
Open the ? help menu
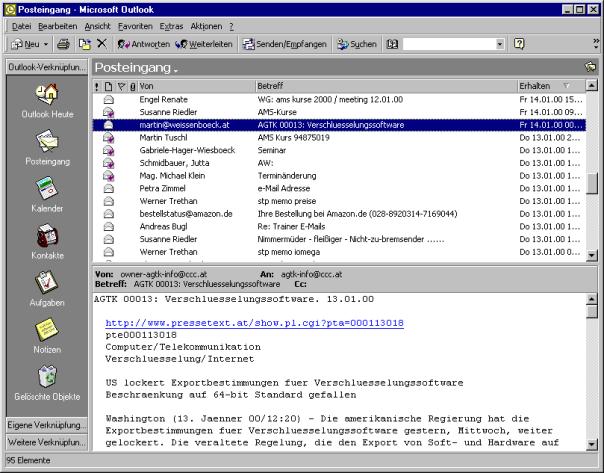[x=232, y=27]
